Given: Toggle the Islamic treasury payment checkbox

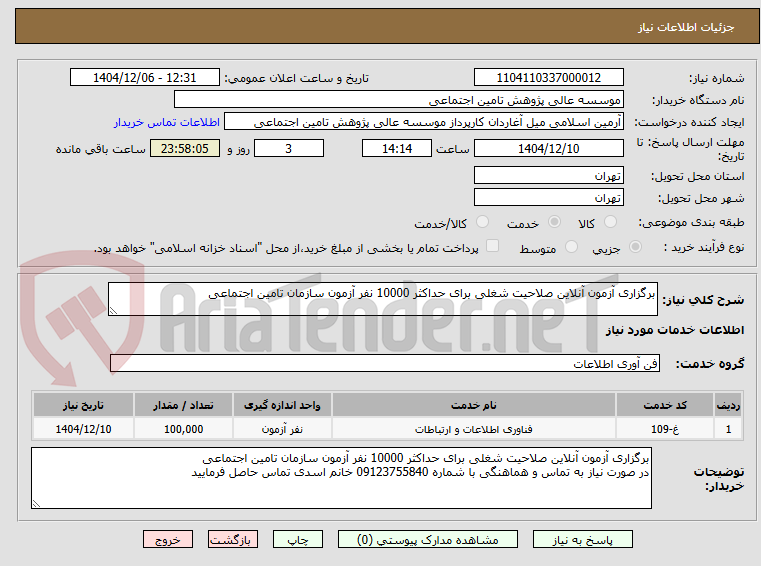Looking at the screenshot, I should (493, 246).
